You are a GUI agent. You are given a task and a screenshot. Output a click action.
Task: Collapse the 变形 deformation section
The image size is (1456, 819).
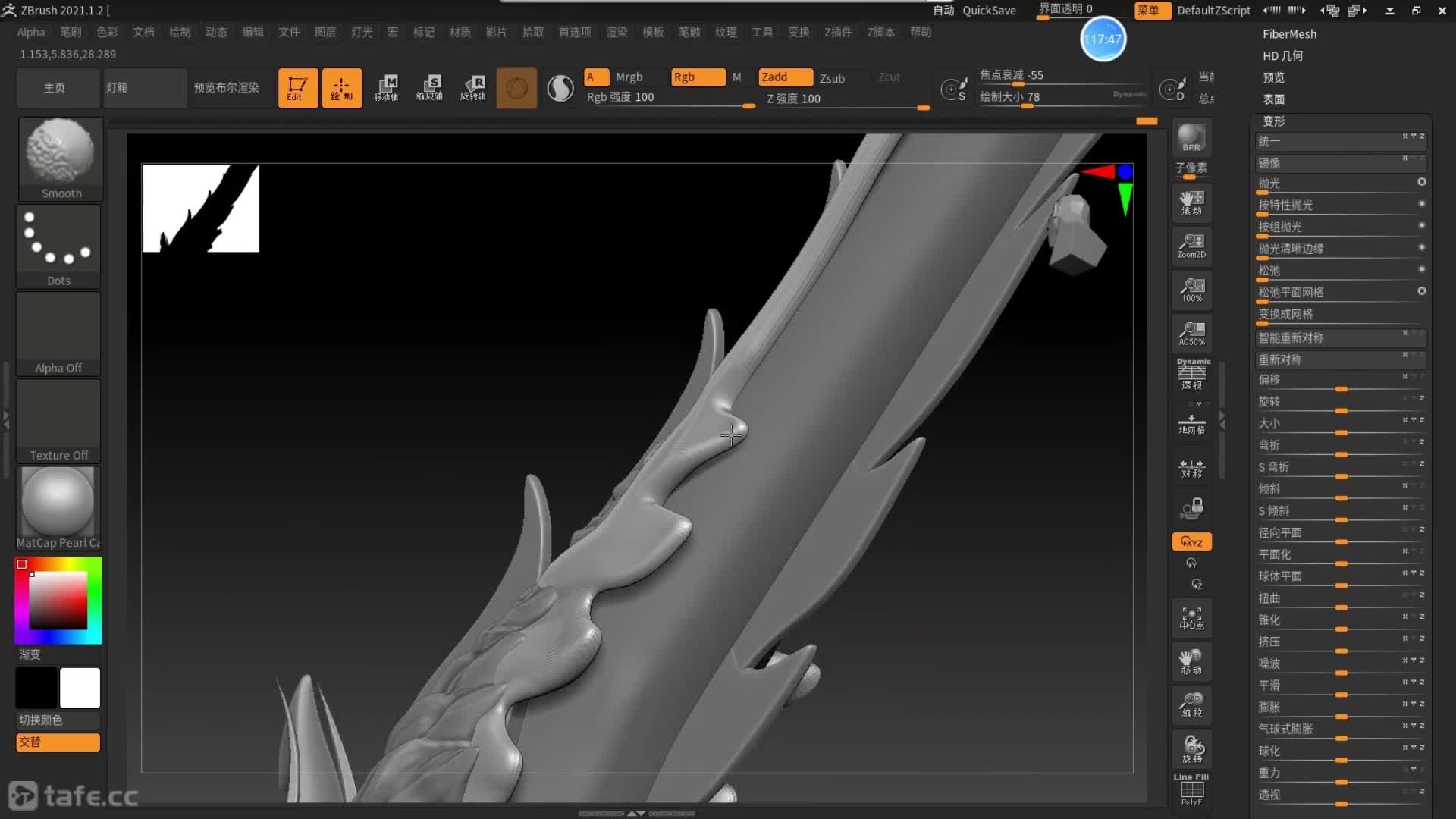click(1273, 121)
